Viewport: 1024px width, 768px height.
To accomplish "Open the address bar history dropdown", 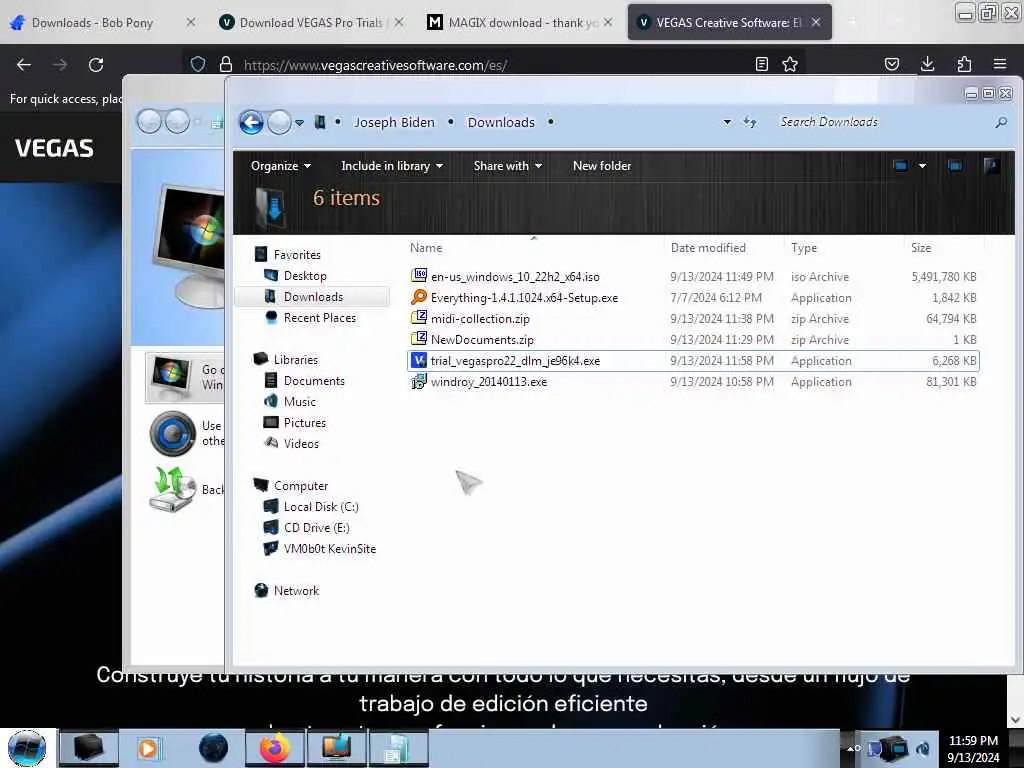I will (727, 122).
